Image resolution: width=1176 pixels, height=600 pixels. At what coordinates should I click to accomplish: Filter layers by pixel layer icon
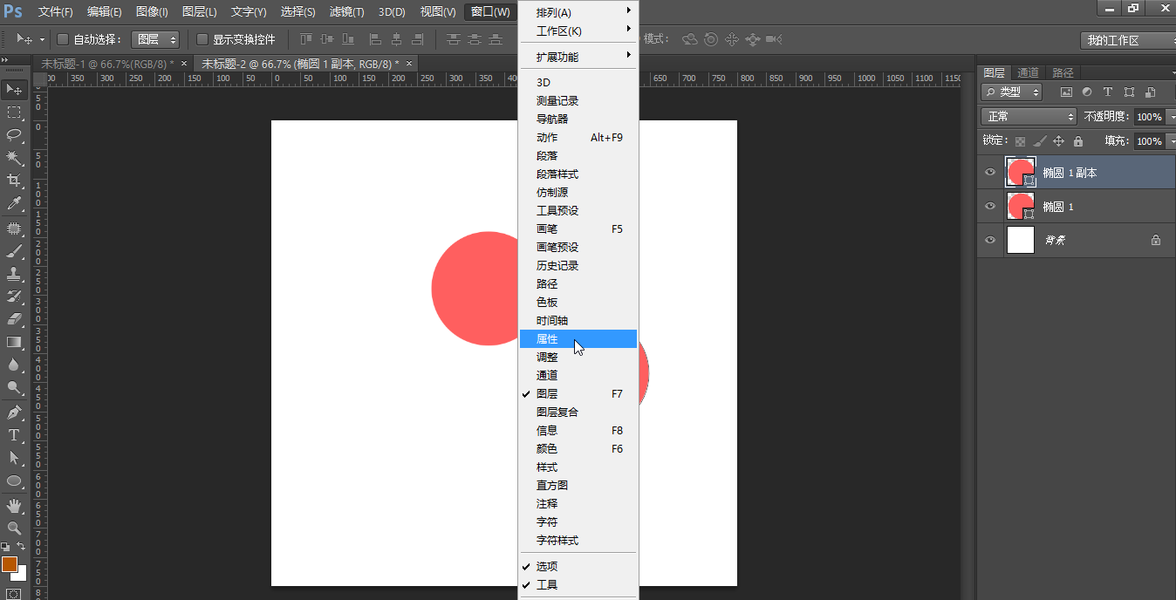click(x=1066, y=92)
